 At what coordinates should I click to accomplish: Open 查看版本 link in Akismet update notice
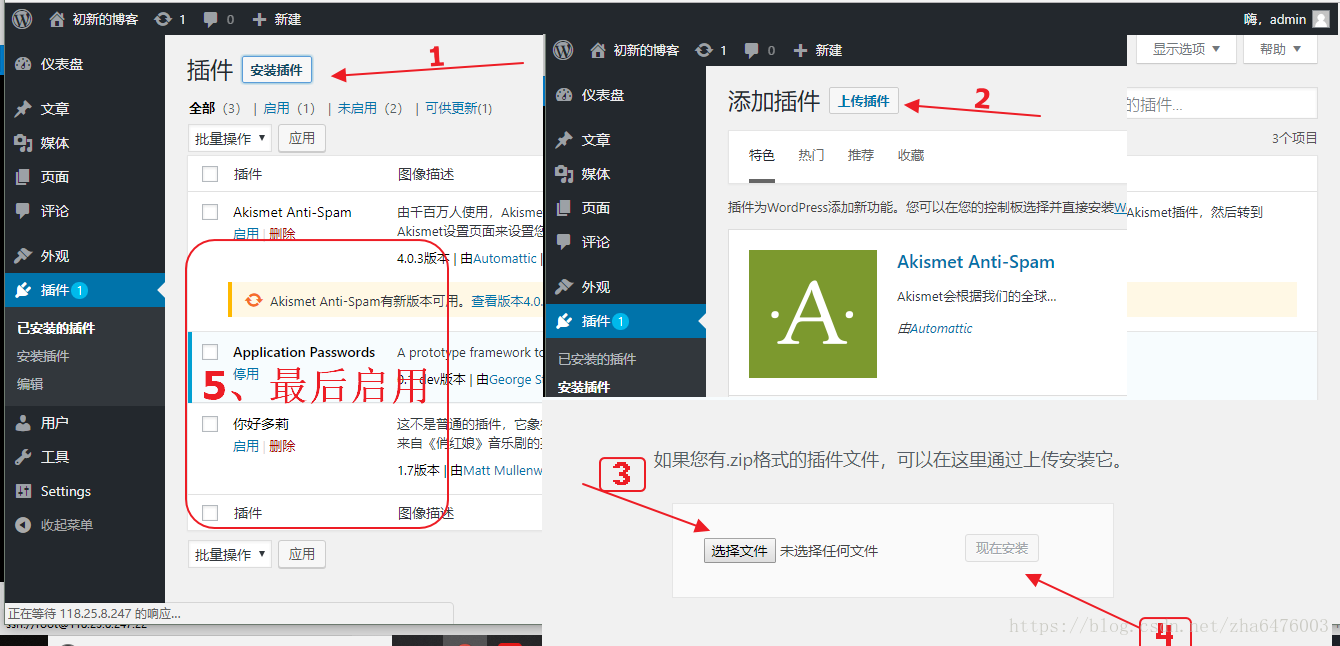[x=507, y=301]
